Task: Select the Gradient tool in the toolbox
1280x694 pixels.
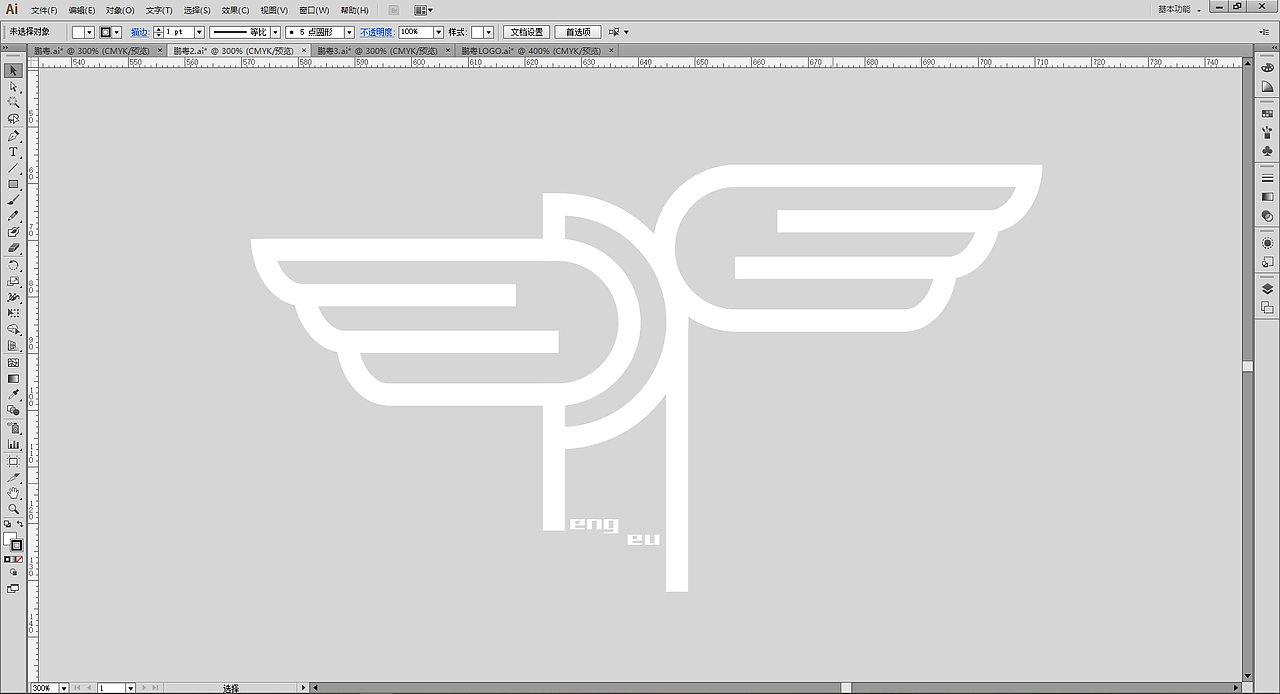Action: [13, 378]
